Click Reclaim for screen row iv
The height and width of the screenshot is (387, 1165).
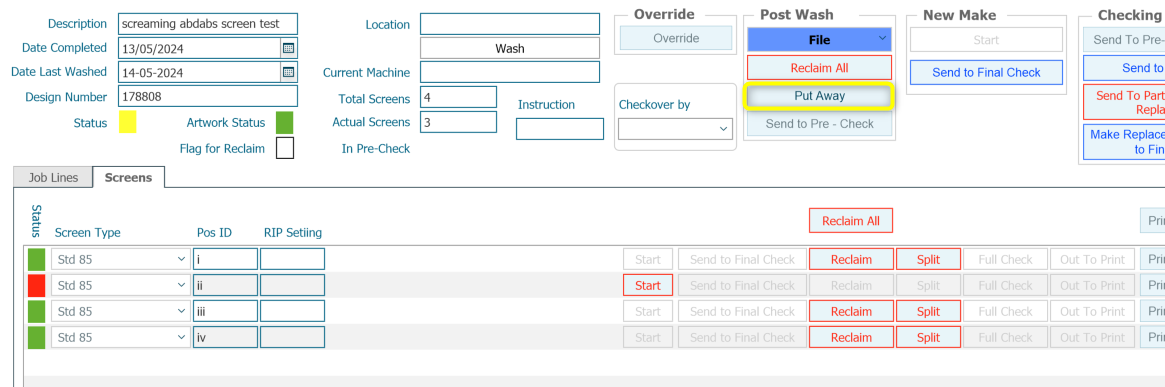click(x=851, y=337)
